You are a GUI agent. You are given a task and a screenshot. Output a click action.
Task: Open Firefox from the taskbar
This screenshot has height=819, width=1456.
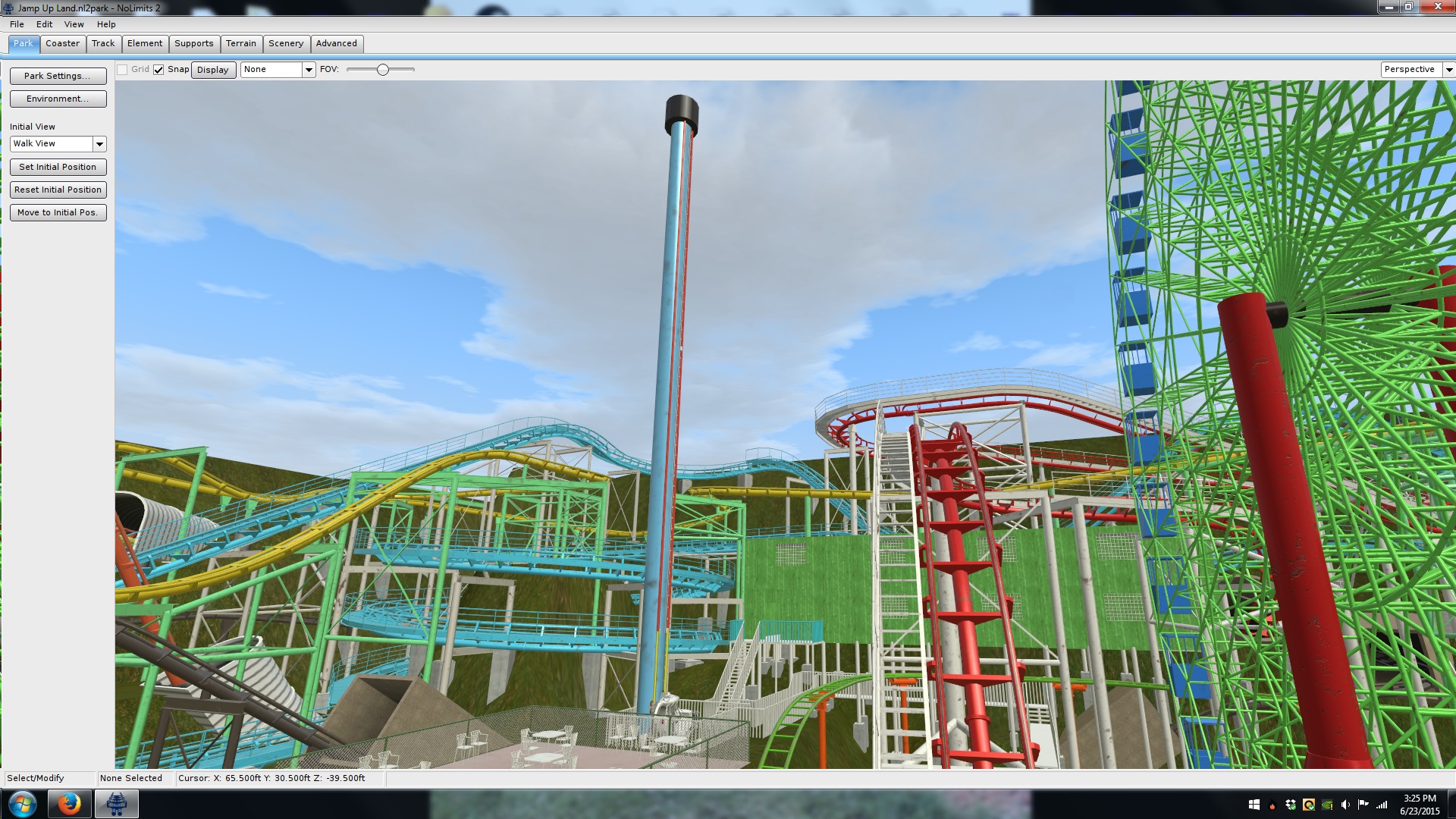69,804
